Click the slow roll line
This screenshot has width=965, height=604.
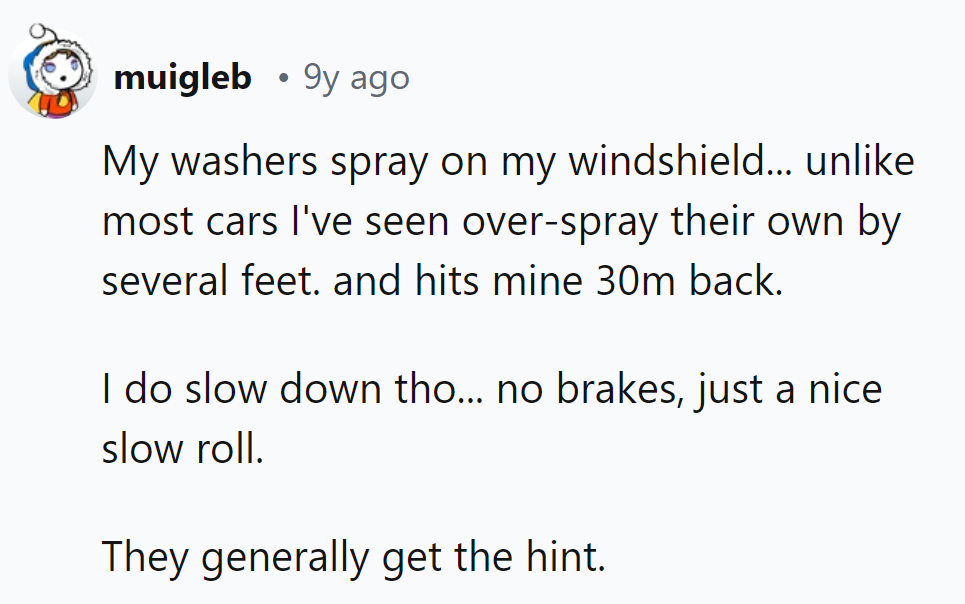(183, 449)
